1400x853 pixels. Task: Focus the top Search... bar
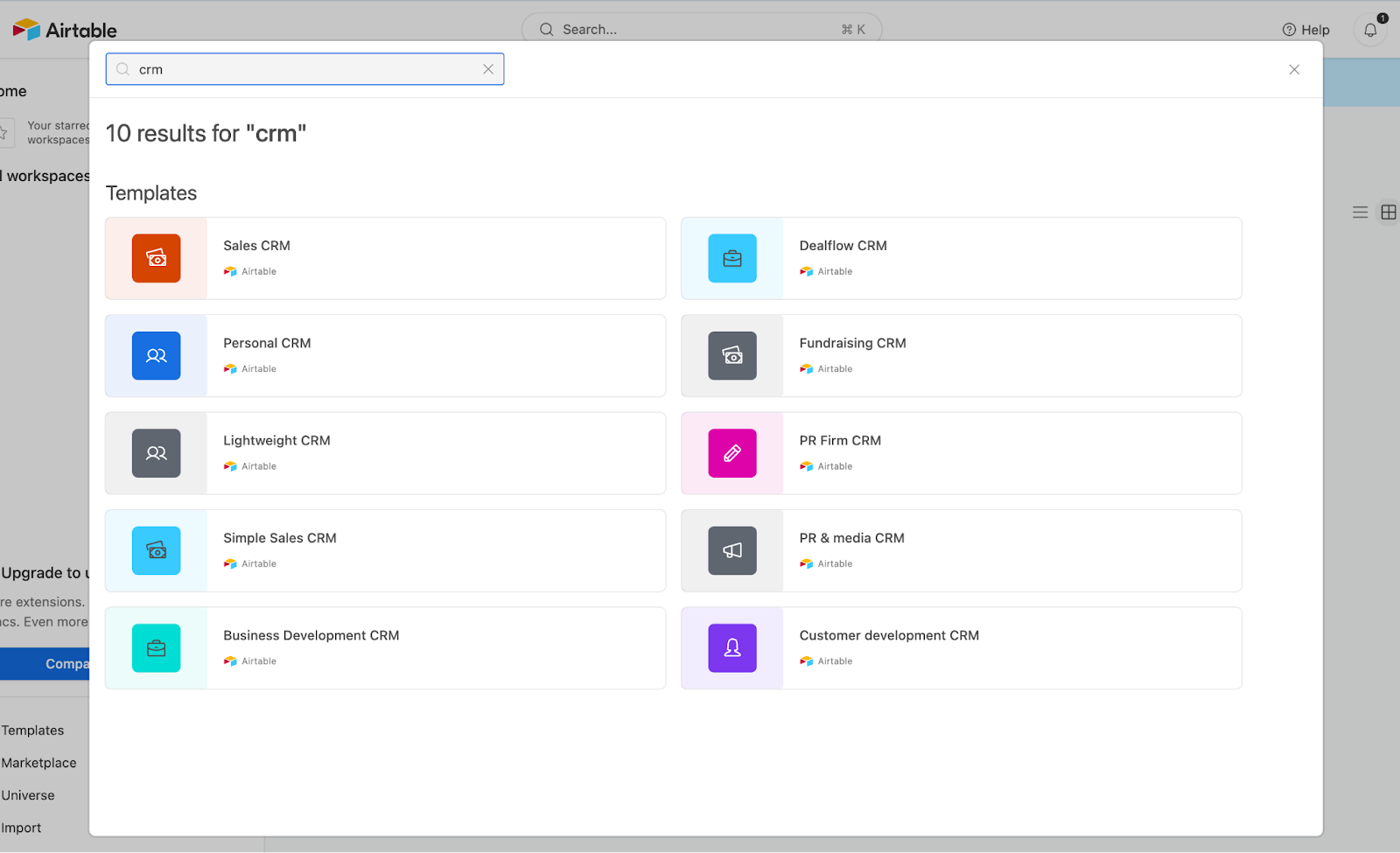702,29
